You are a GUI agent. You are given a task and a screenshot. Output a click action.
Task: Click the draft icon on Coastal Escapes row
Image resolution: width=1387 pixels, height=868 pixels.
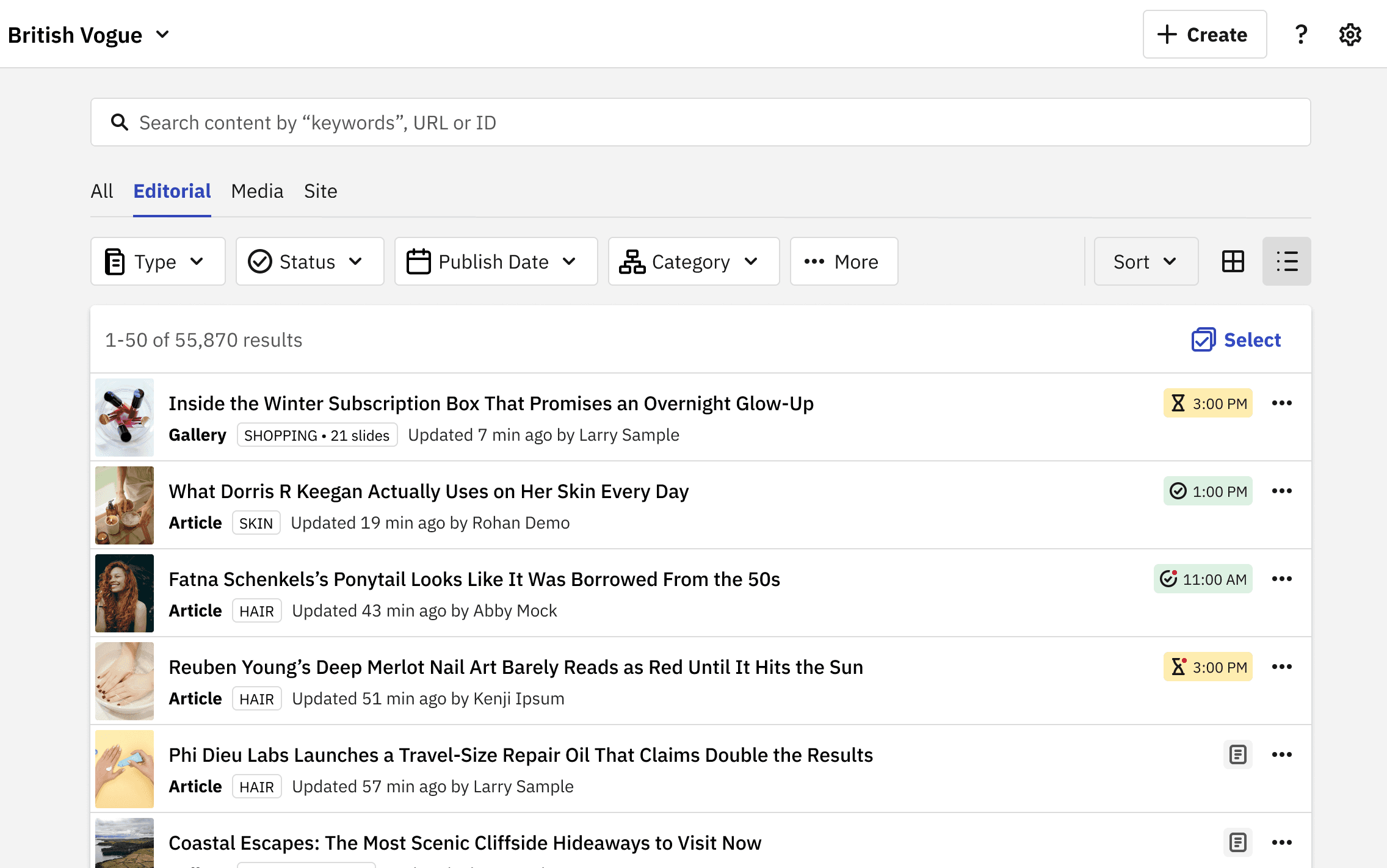click(1237, 842)
